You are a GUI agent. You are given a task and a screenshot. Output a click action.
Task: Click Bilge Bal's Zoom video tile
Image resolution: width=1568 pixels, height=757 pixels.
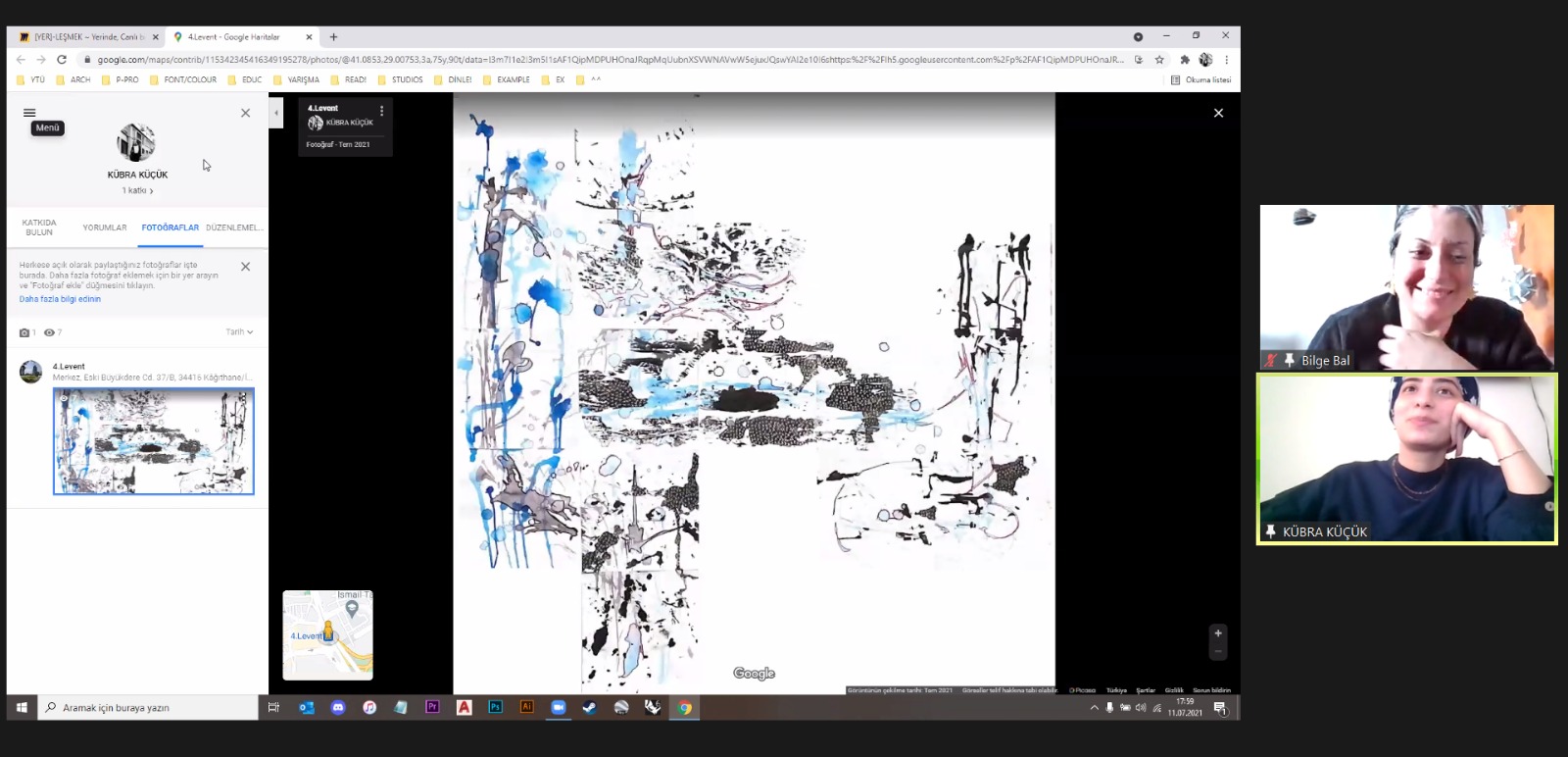point(1406,287)
